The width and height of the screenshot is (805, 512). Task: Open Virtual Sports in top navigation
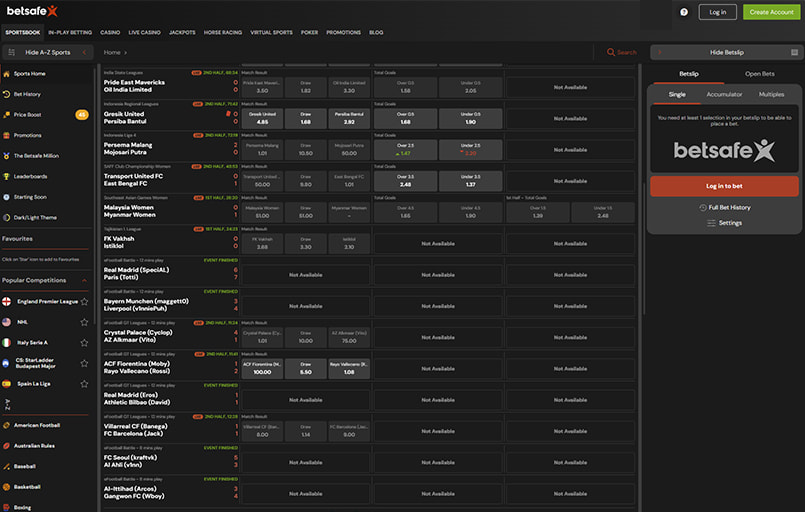click(271, 32)
